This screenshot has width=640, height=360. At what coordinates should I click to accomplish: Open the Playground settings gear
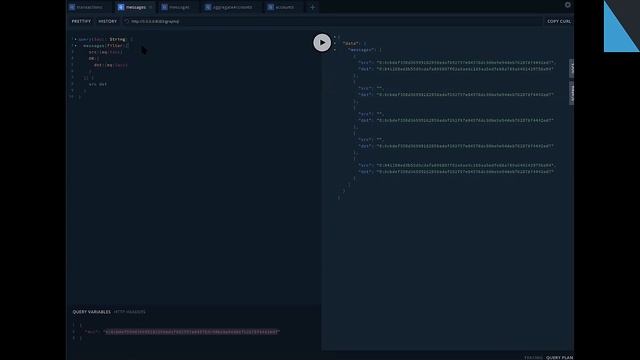(567, 5)
